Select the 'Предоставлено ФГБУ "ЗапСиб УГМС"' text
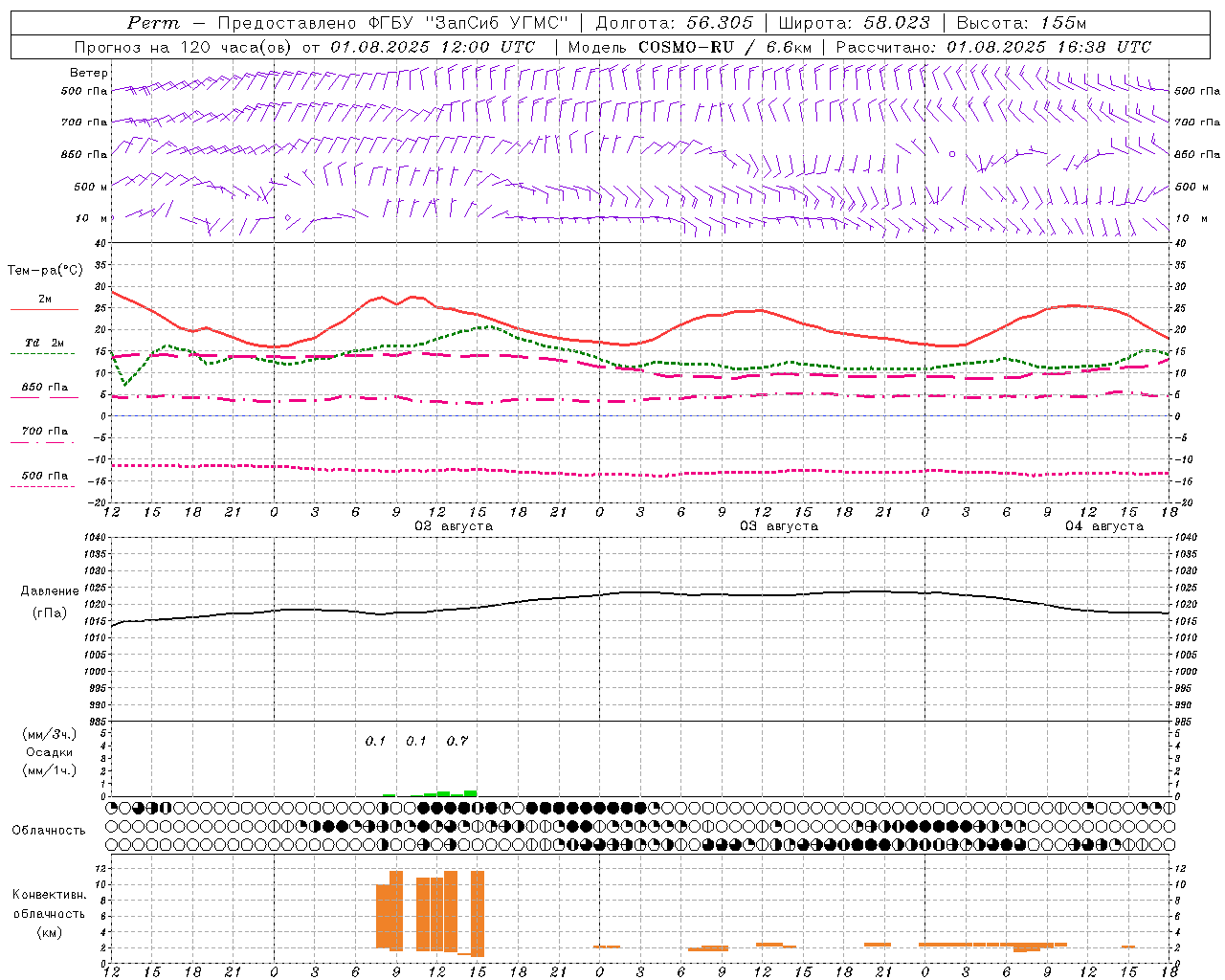This screenshot has width=1225, height=980. [x=393, y=23]
